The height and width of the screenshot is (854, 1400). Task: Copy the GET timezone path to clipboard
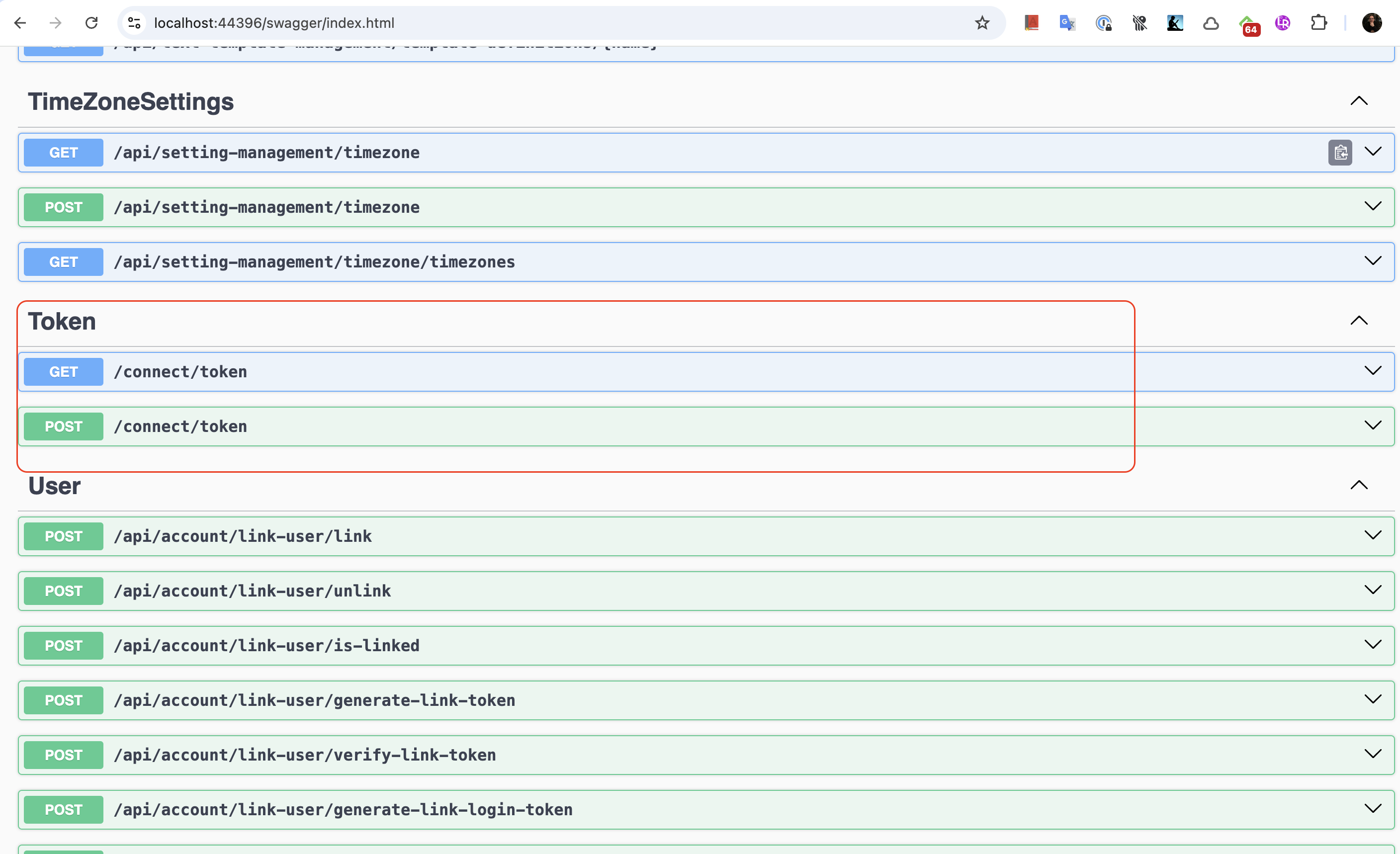pyautogui.click(x=1340, y=152)
